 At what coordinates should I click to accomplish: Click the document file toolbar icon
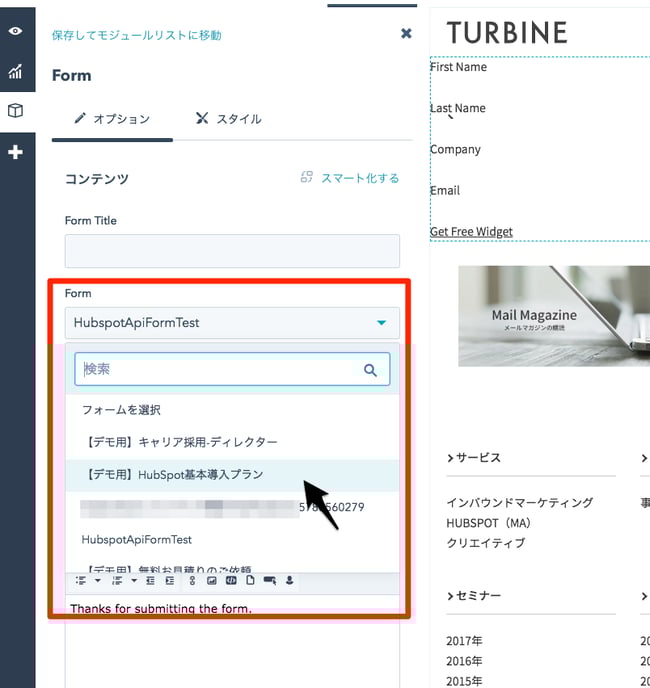[x=250, y=580]
